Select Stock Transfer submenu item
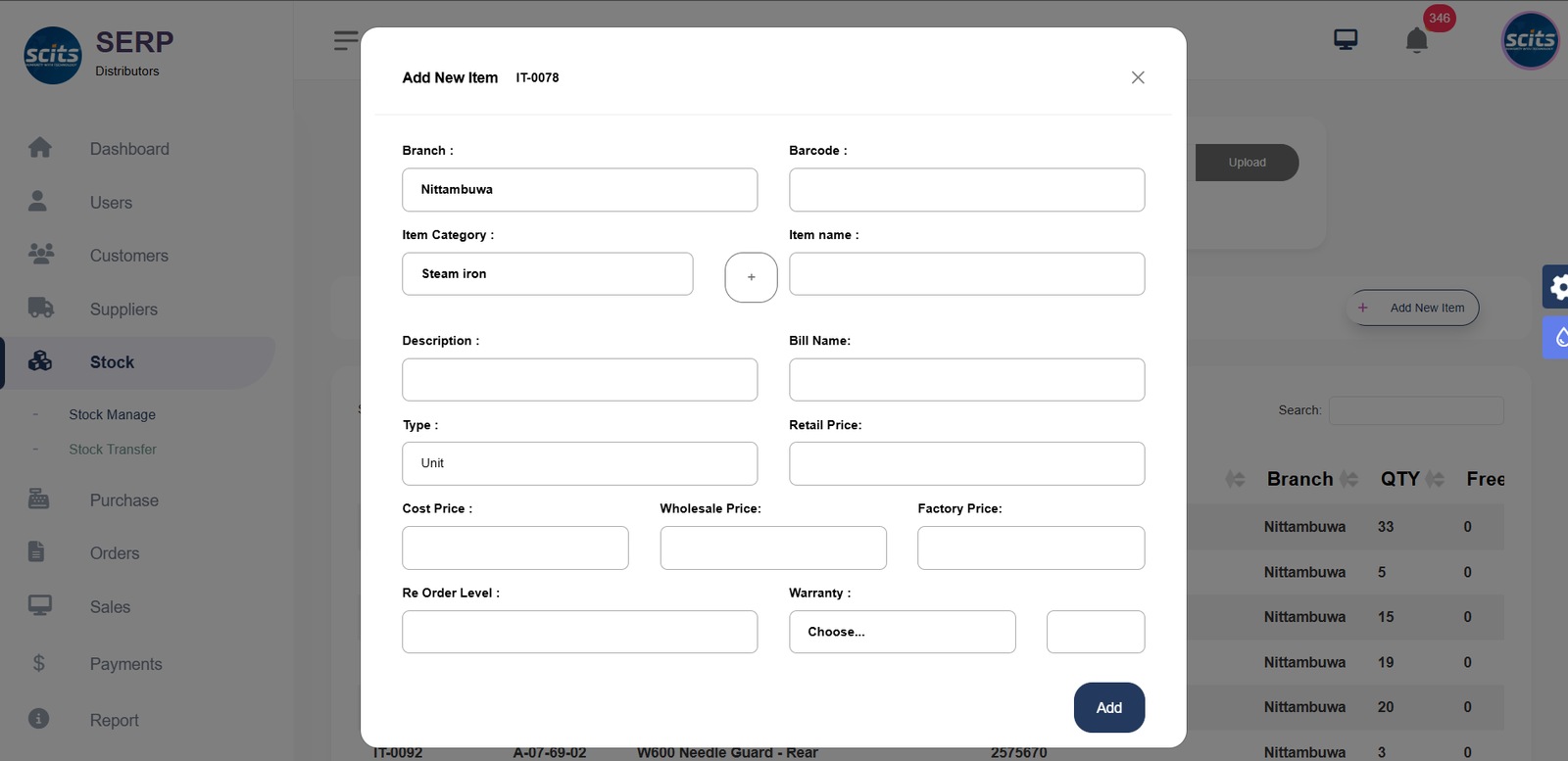This screenshot has width=1568, height=761. [x=112, y=450]
